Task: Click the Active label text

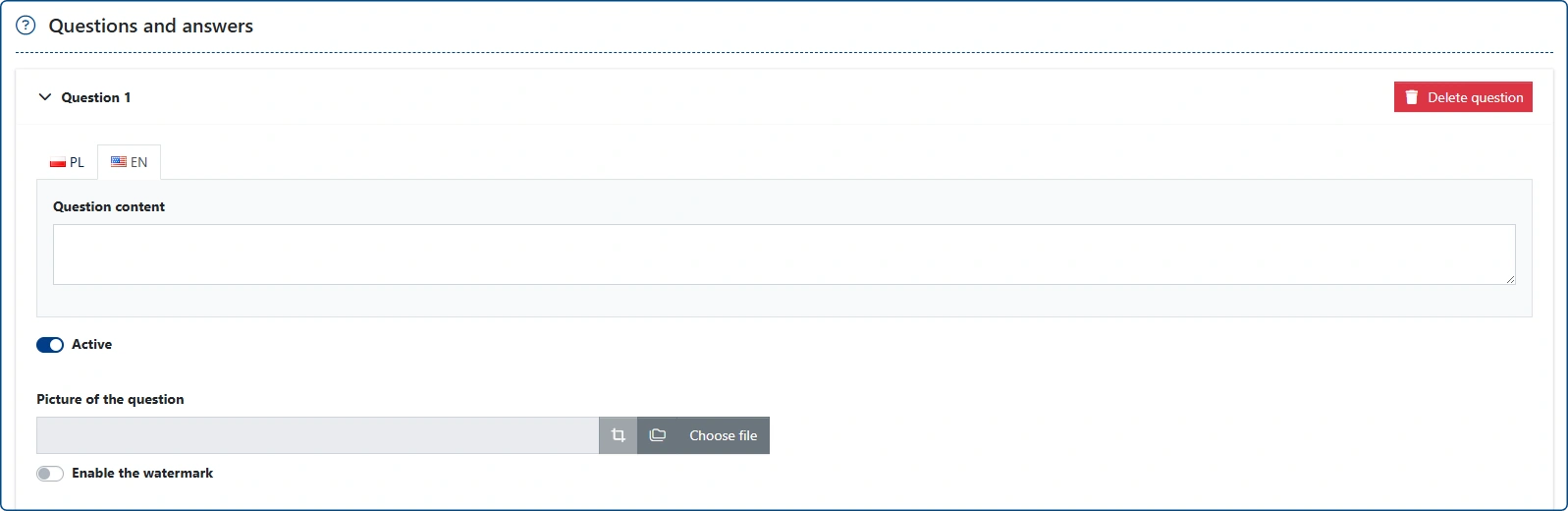Action: tap(91, 344)
